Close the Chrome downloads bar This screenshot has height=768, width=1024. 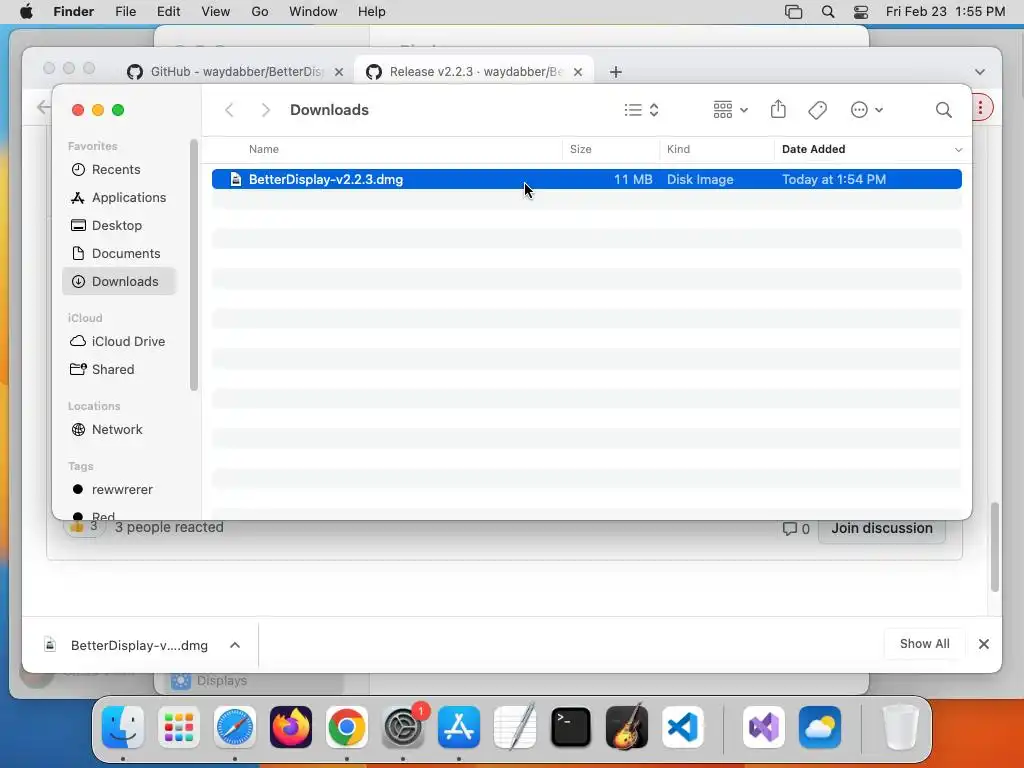[984, 644]
